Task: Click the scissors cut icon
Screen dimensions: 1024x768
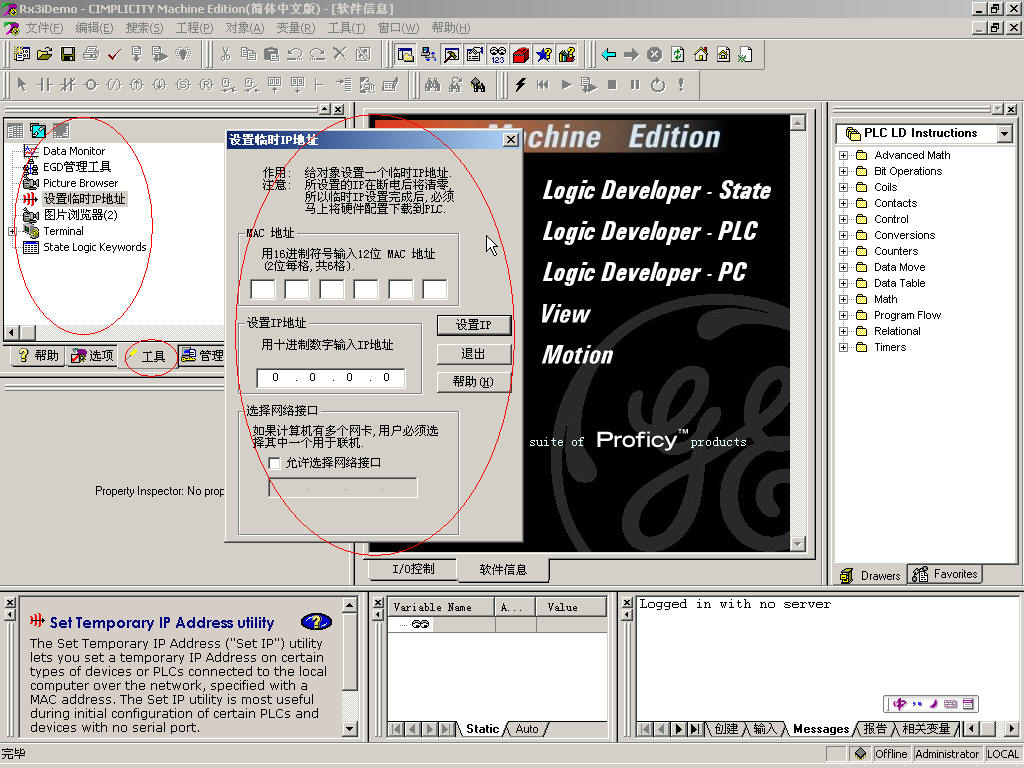Action: (x=225, y=54)
